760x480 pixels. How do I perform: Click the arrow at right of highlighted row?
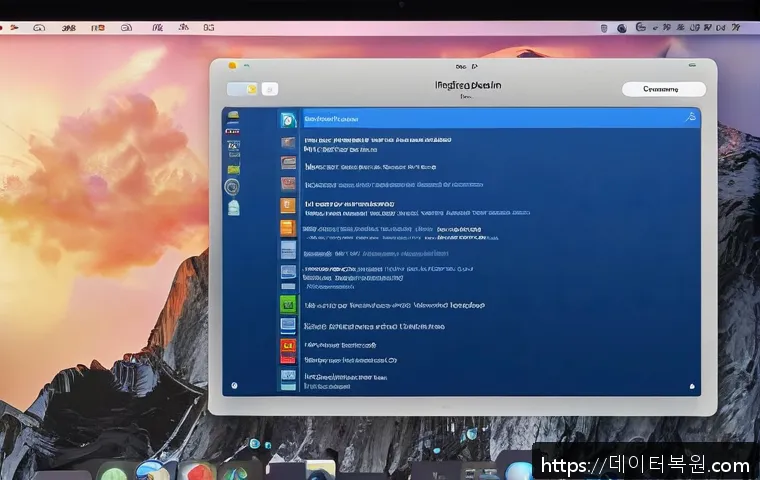(x=688, y=118)
